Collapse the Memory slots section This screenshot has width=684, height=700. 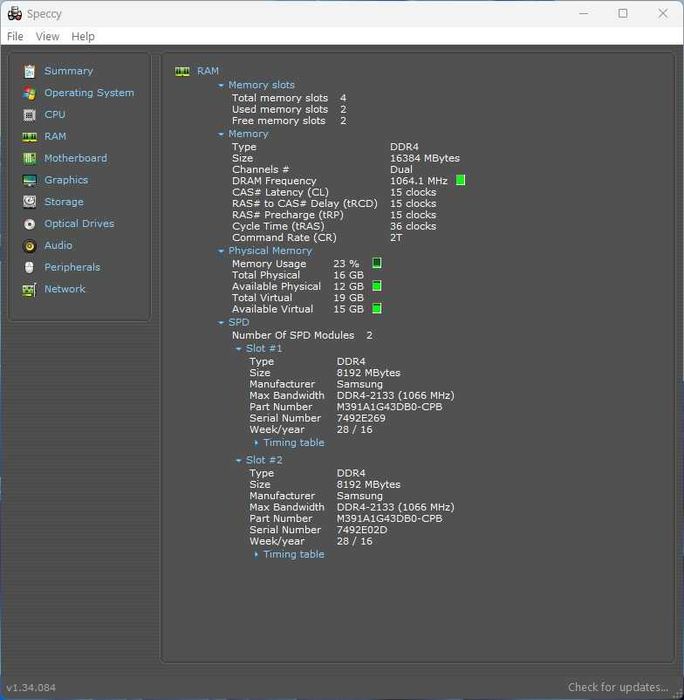click(x=221, y=85)
